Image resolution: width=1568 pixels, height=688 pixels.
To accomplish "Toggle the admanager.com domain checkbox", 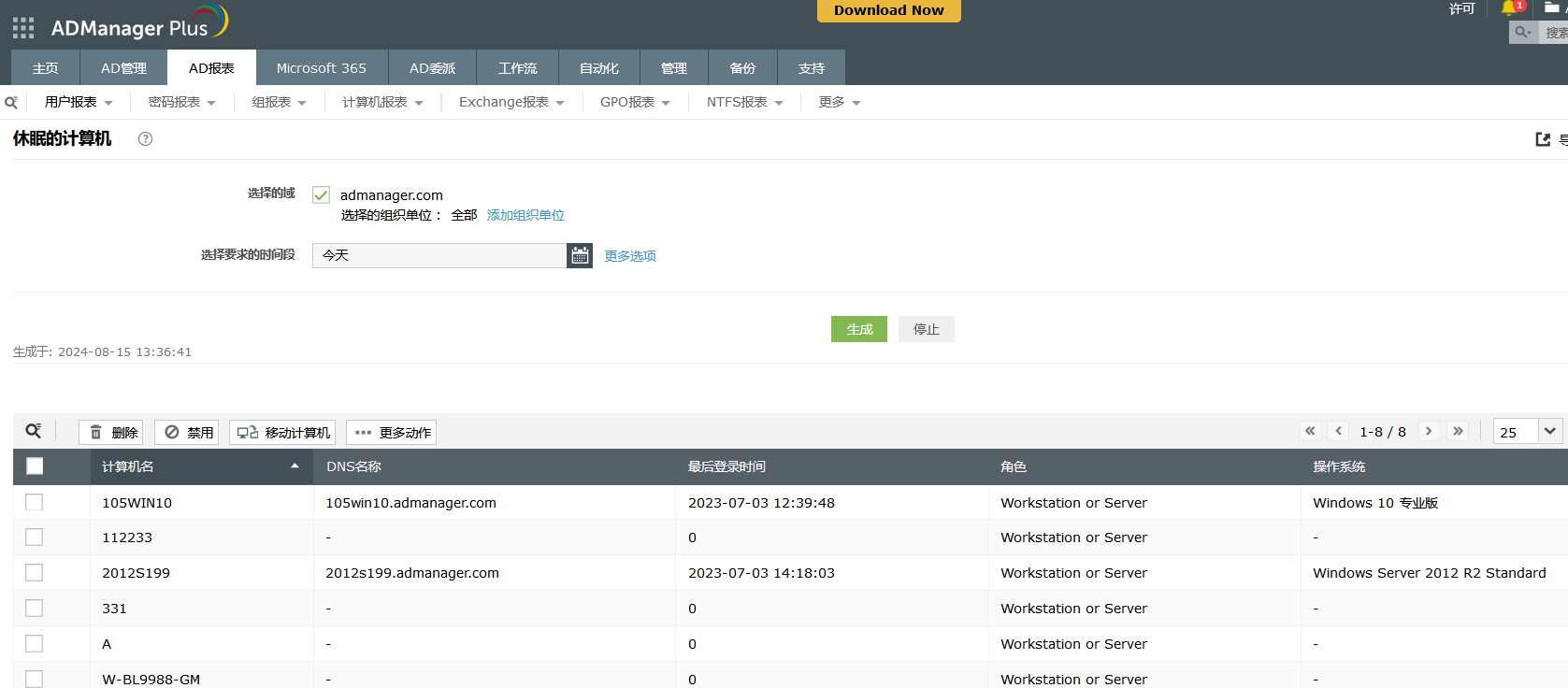I will click(x=321, y=194).
